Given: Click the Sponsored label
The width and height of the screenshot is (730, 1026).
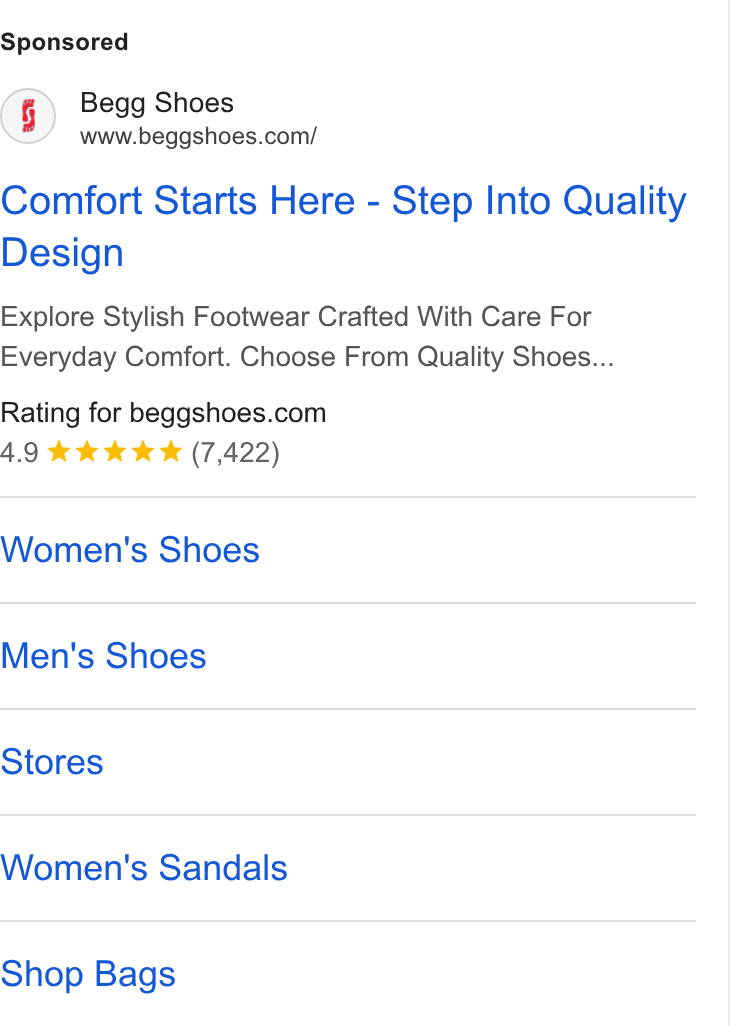Looking at the screenshot, I should [x=64, y=42].
